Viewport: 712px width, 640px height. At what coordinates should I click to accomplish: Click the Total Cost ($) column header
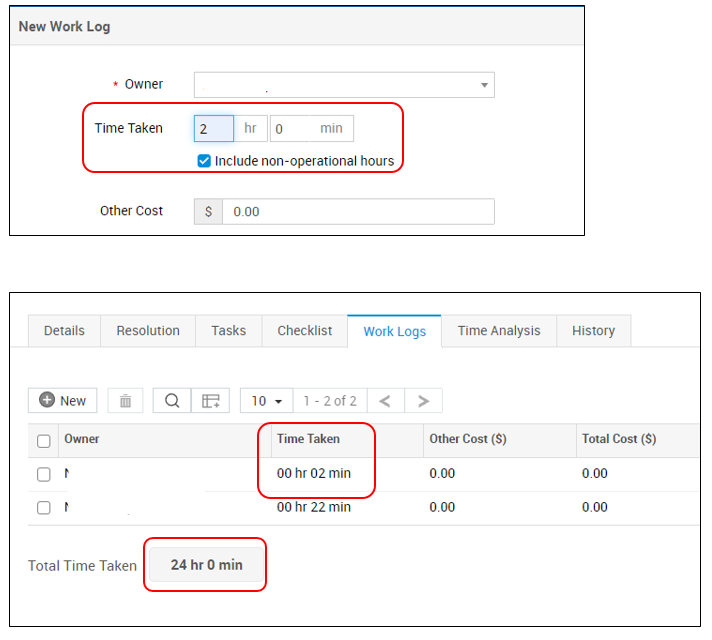(x=619, y=439)
